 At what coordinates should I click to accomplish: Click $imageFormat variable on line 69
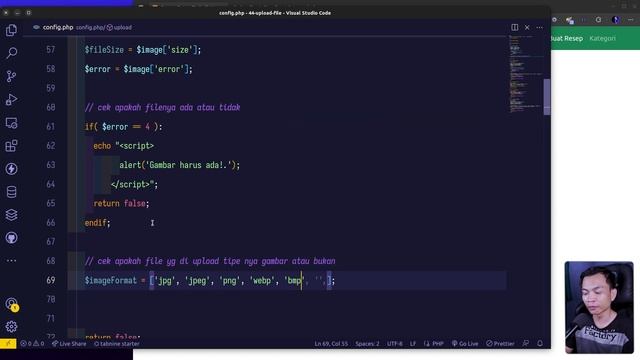click(x=111, y=280)
